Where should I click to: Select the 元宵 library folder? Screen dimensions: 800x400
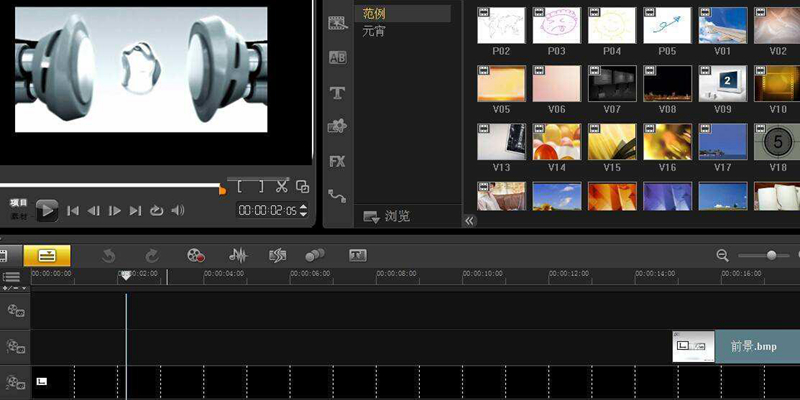tap(374, 32)
